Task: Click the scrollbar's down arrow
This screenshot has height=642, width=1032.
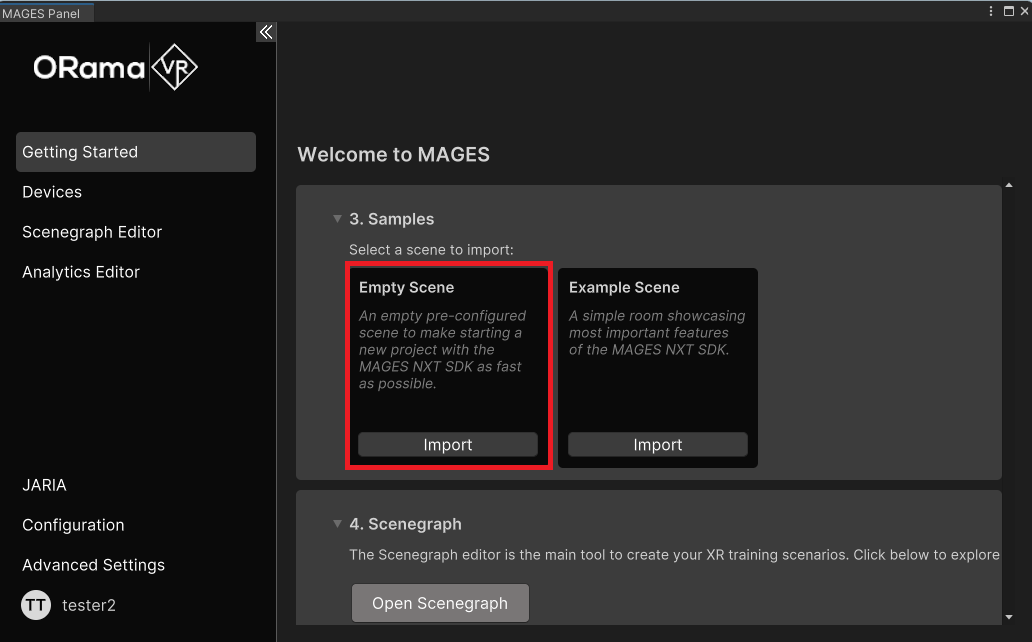Action: click(1008, 617)
